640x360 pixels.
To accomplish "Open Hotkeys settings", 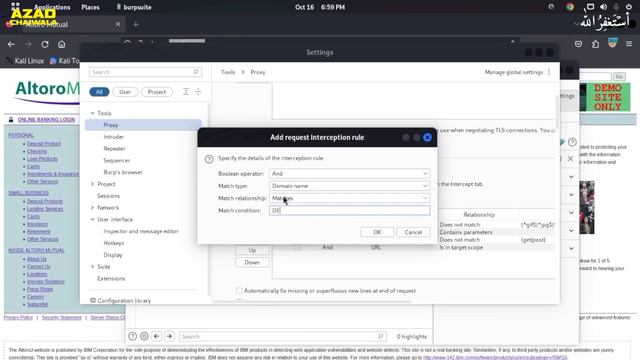I will [x=113, y=243].
